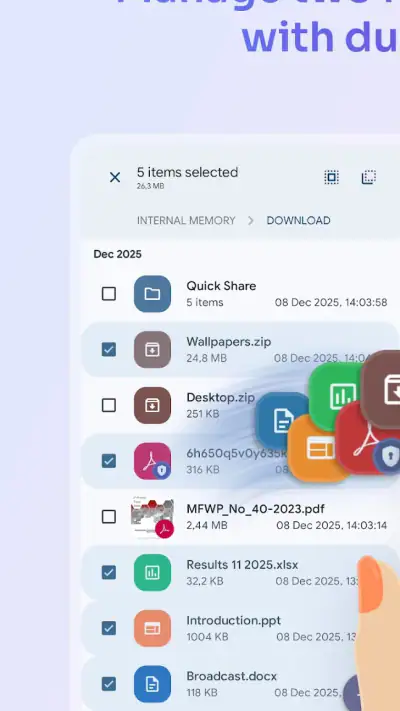
Task: Tap the floating green spreadsheet icon
Action: (338, 395)
